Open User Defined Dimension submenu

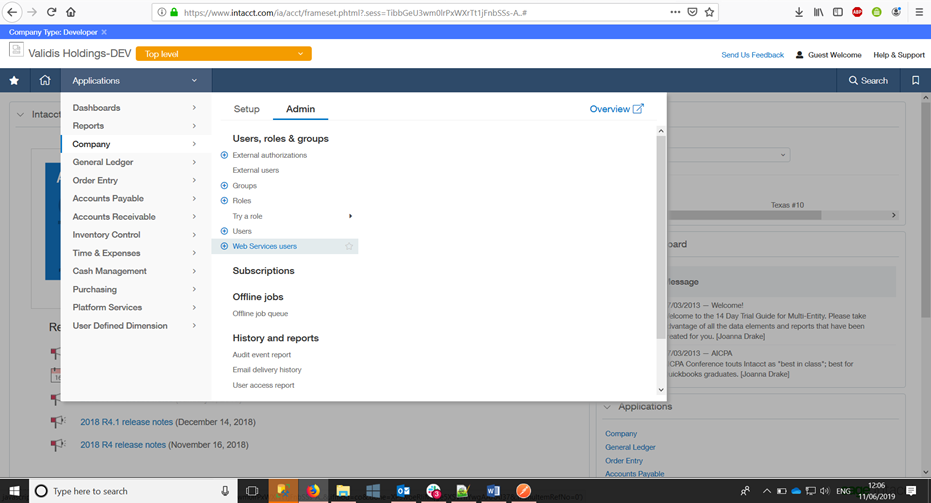135,325
